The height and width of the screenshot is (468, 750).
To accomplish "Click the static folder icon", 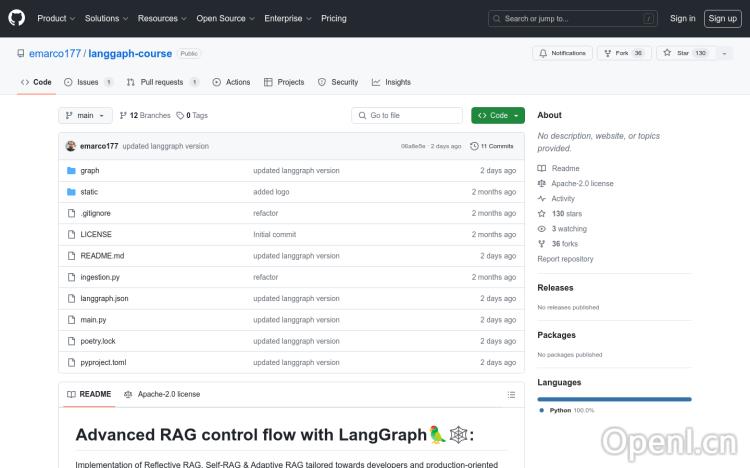I will 71,192.
